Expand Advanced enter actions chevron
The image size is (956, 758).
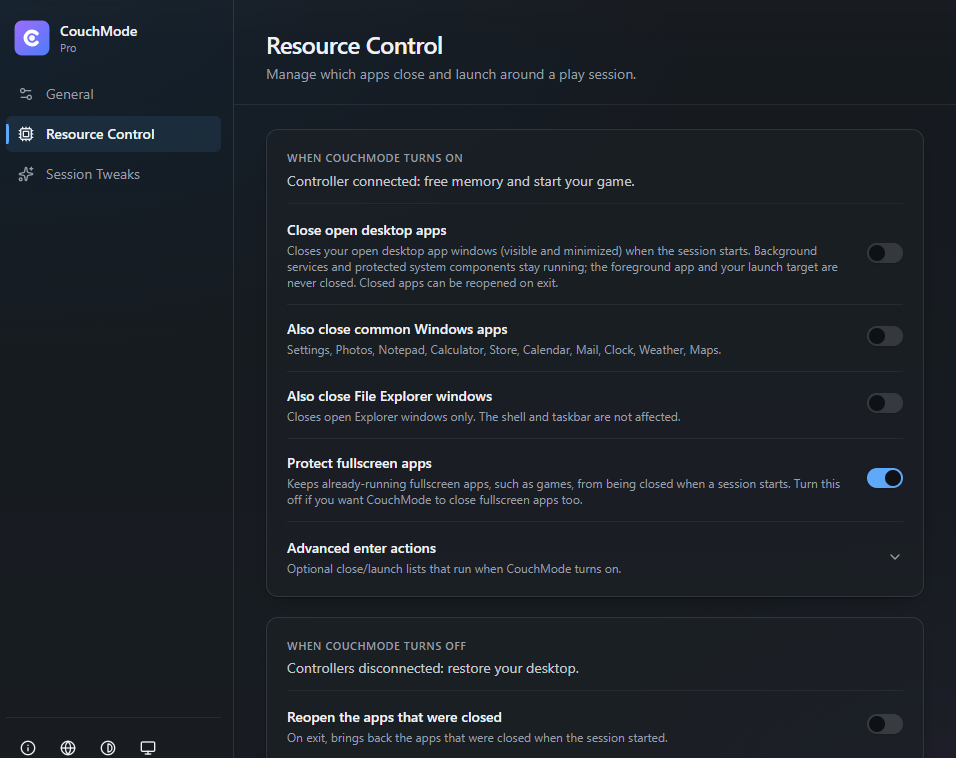coord(894,557)
